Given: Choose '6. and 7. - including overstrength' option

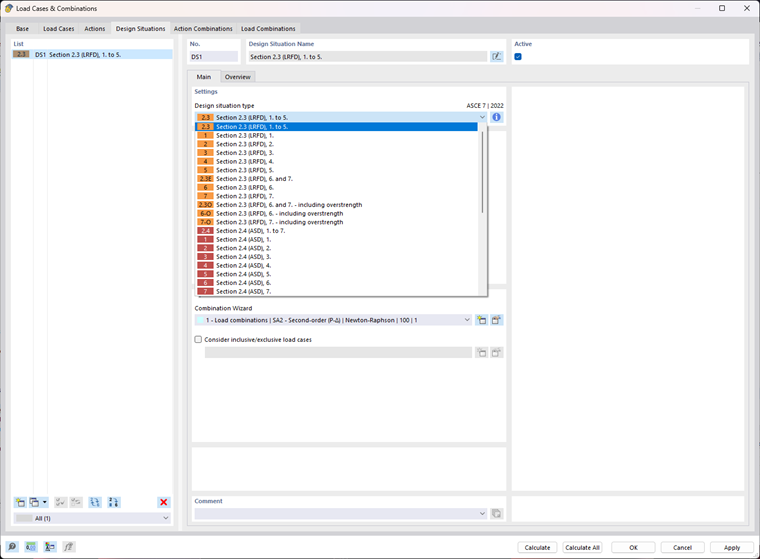Looking at the screenshot, I should [x=336, y=205].
